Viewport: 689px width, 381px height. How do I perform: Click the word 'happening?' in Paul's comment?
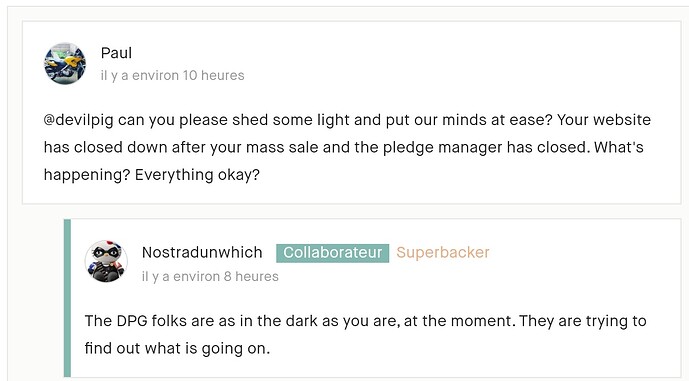87,175
